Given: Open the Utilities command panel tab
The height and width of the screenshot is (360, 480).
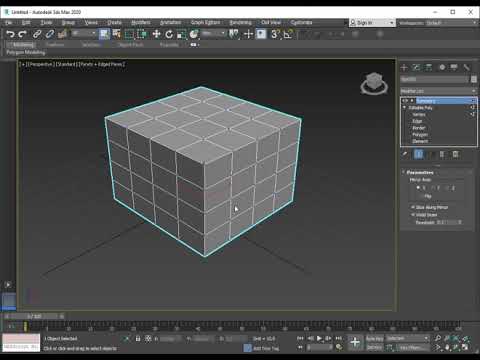Looking at the screenshot, I should click(x=466, y=68).
